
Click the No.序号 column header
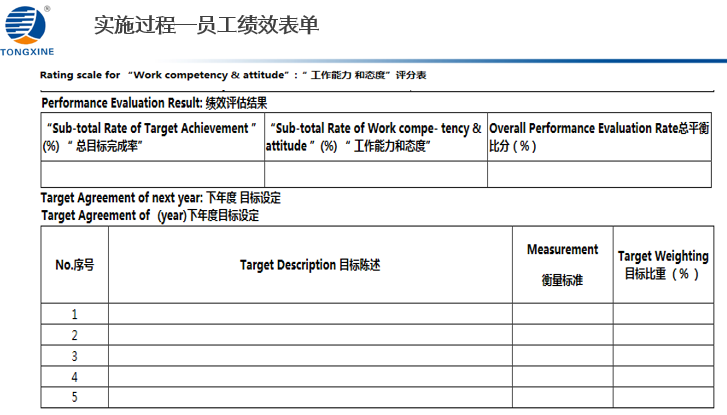click(75, 265)
